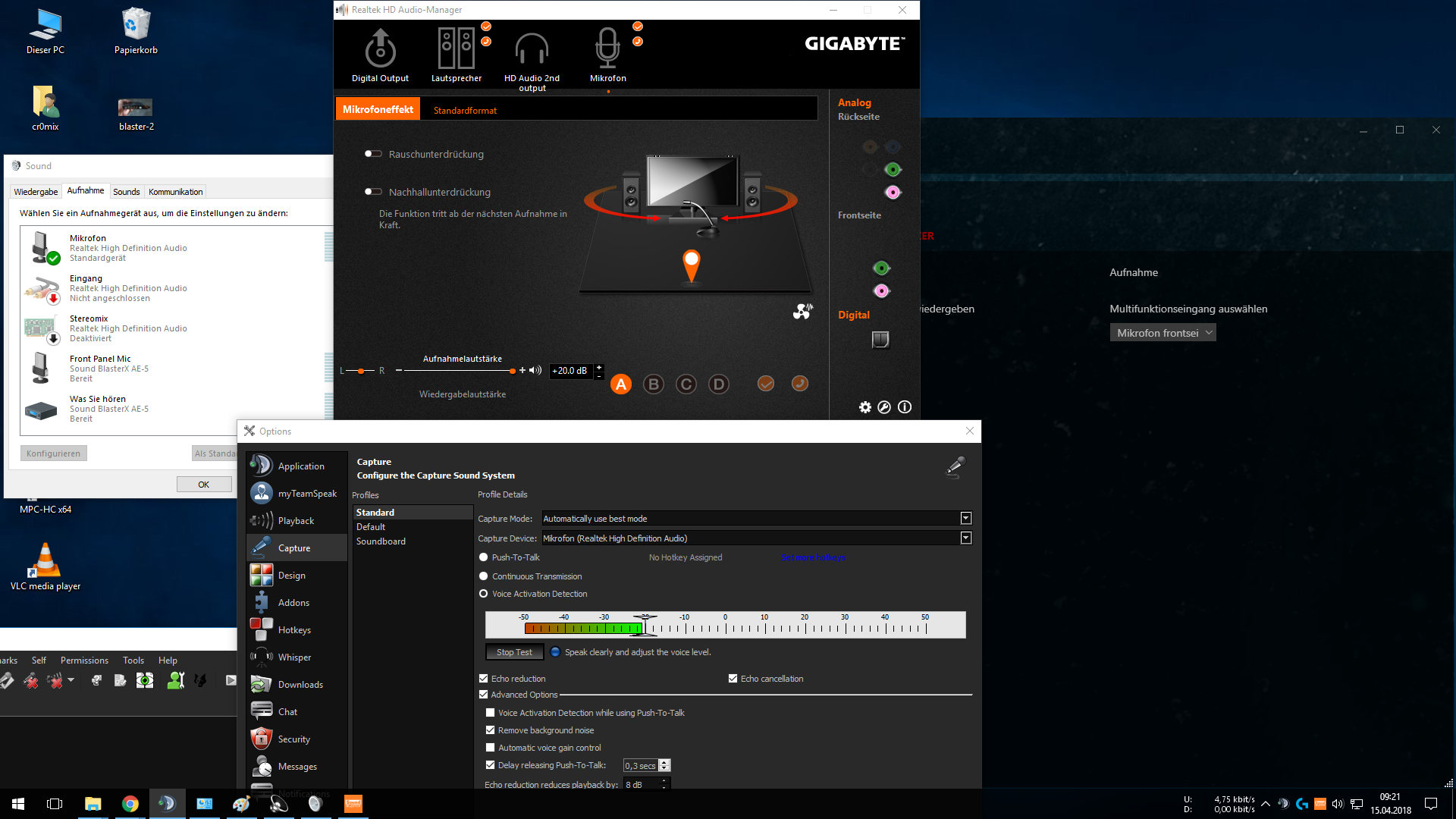1456x819 pixels.
Task: Expand the Capture Device dropdown
Action: [965, 538]
